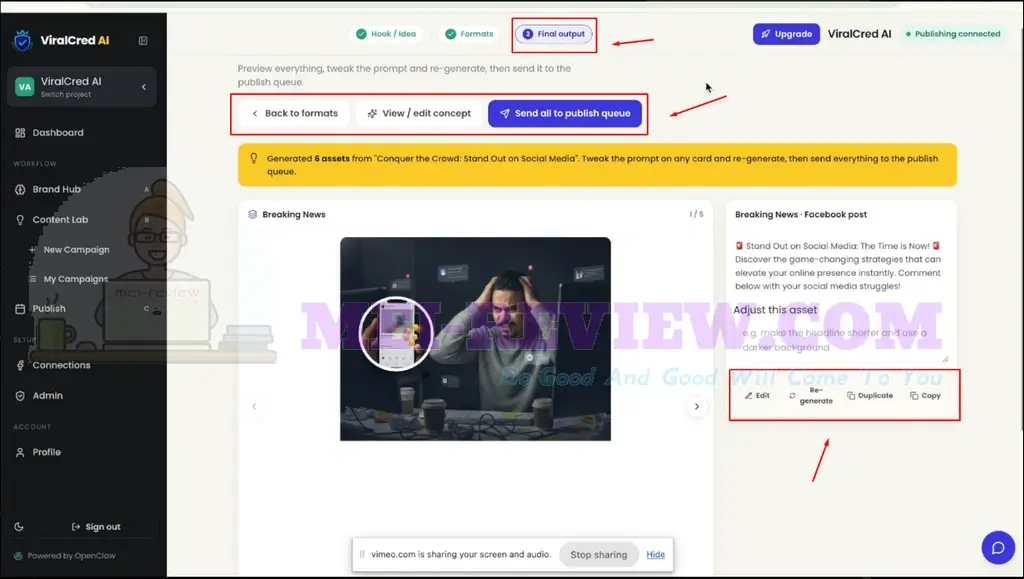The image size is (1024, 579).
Task: Open the ViralCred AI project switcher
Action: (82, 87)
